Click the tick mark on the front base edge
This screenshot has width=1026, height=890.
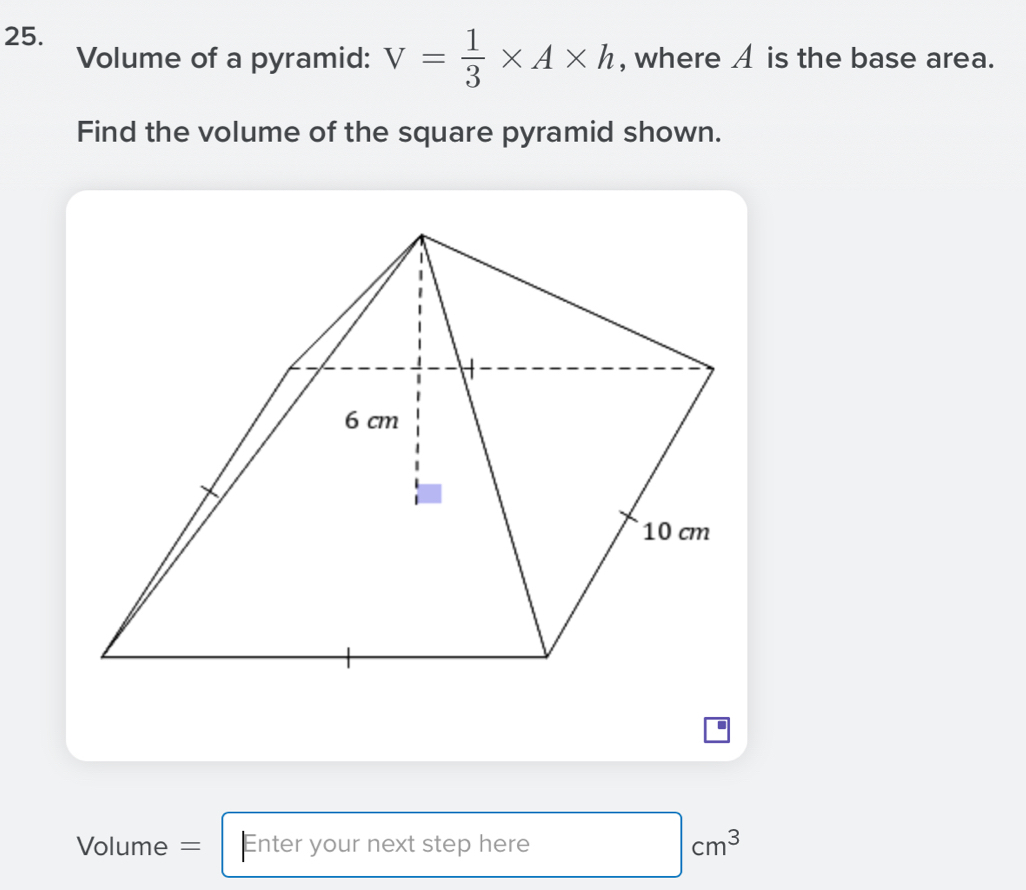click(347, 657)
